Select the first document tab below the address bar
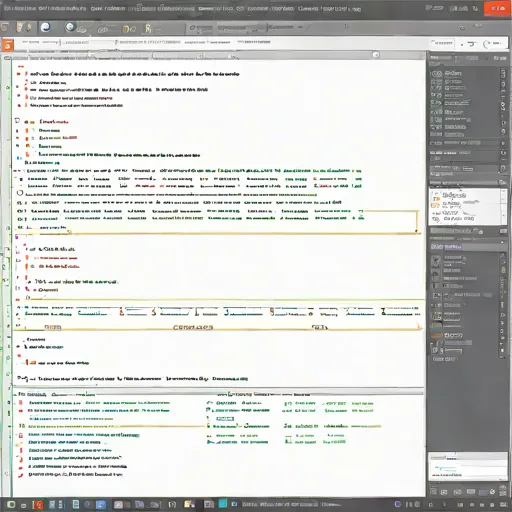The image size is (512, 512). point(50,57)
